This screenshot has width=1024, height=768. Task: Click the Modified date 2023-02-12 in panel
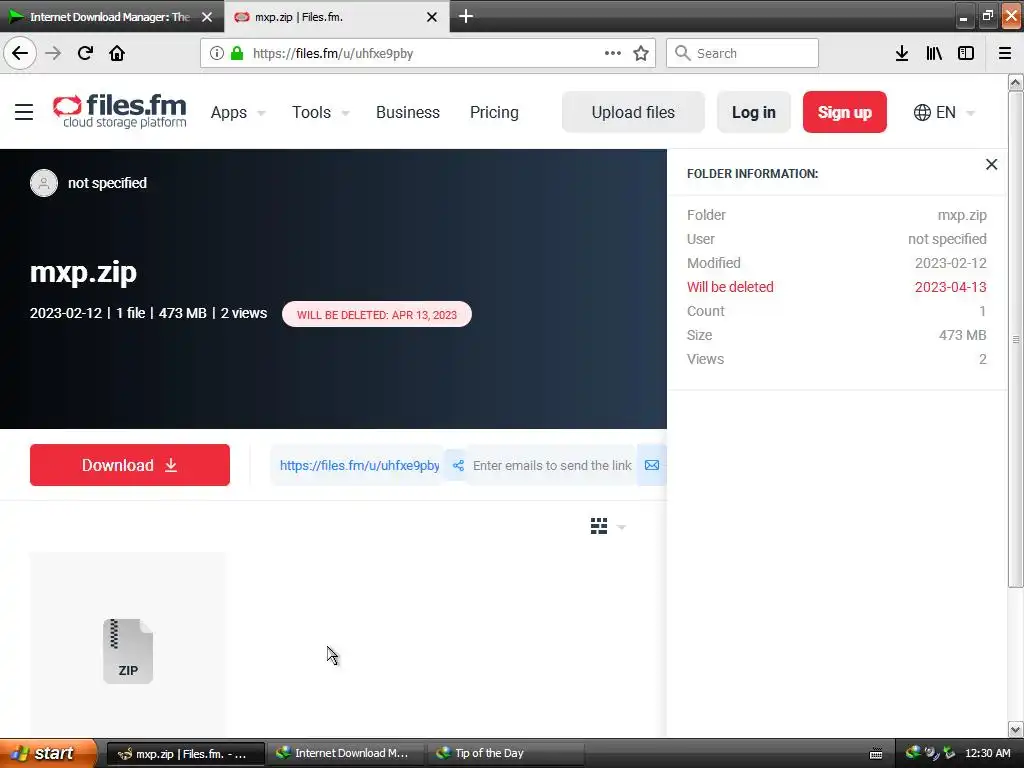950,263
